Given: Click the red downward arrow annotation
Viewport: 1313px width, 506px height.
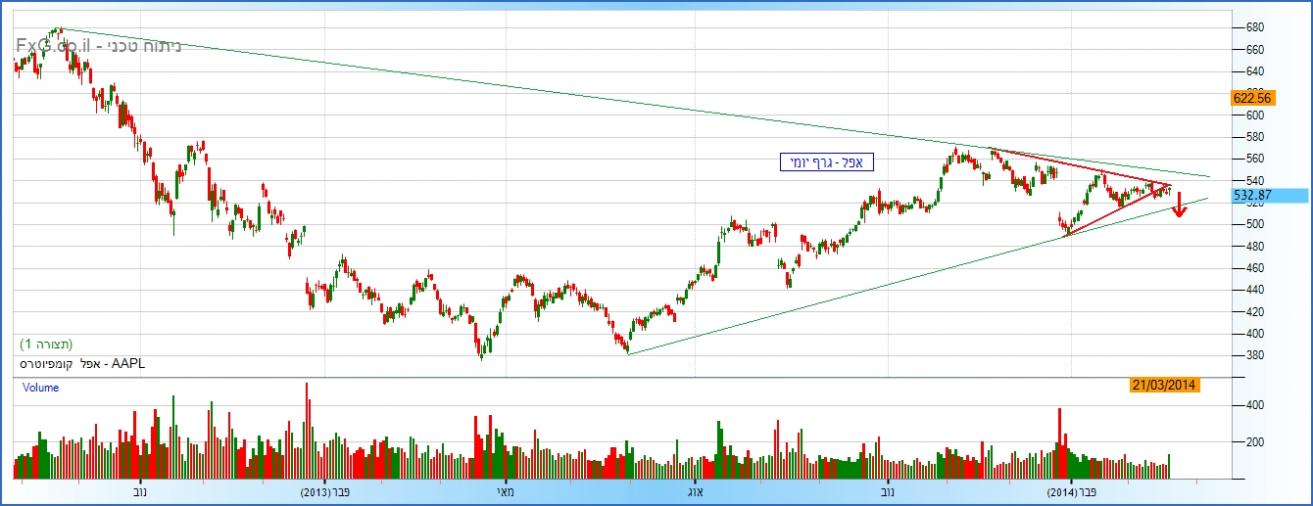Looking at the screenshot, I should pos(1179,206).
